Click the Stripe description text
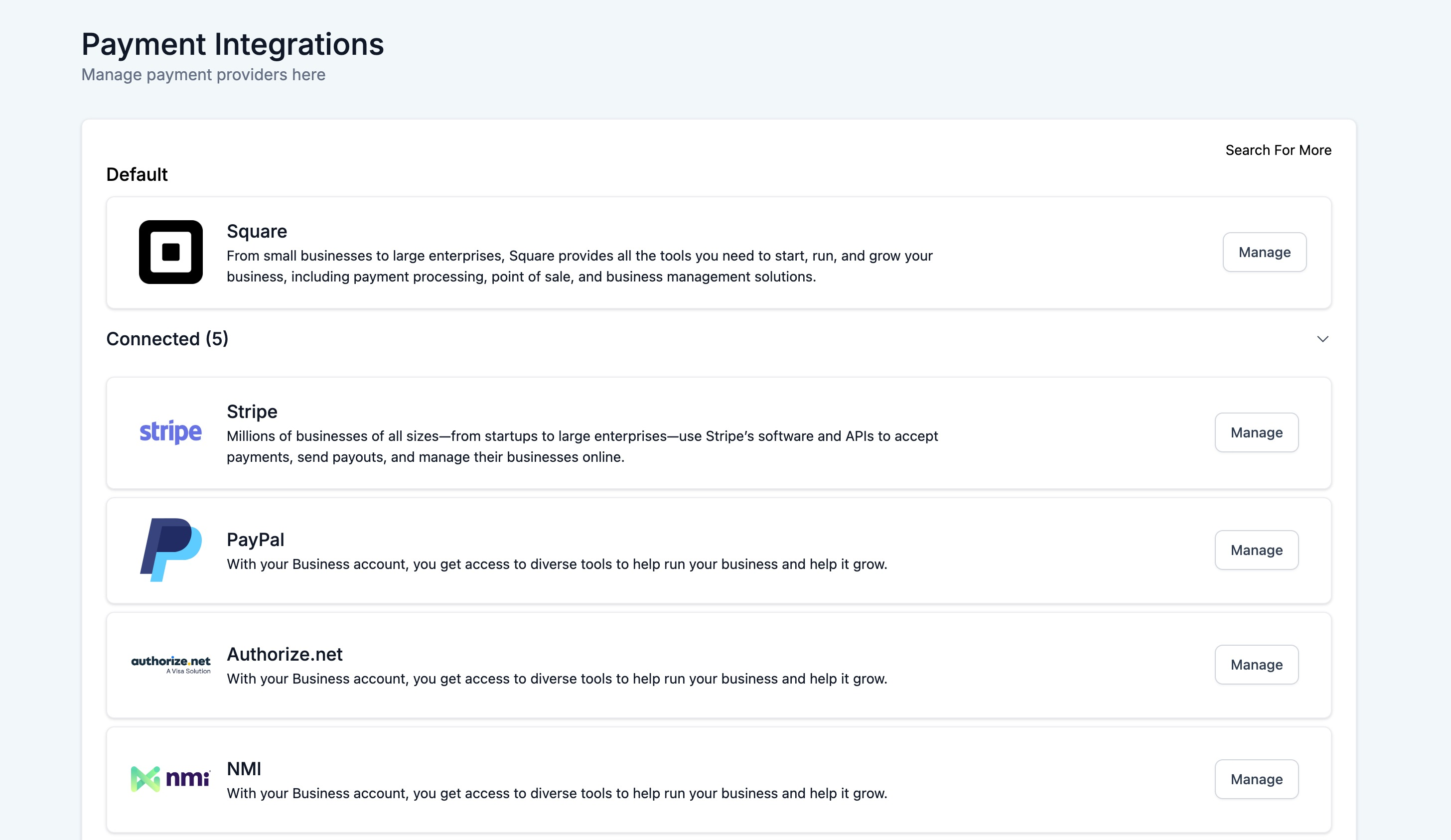 (x=581, y=446)
